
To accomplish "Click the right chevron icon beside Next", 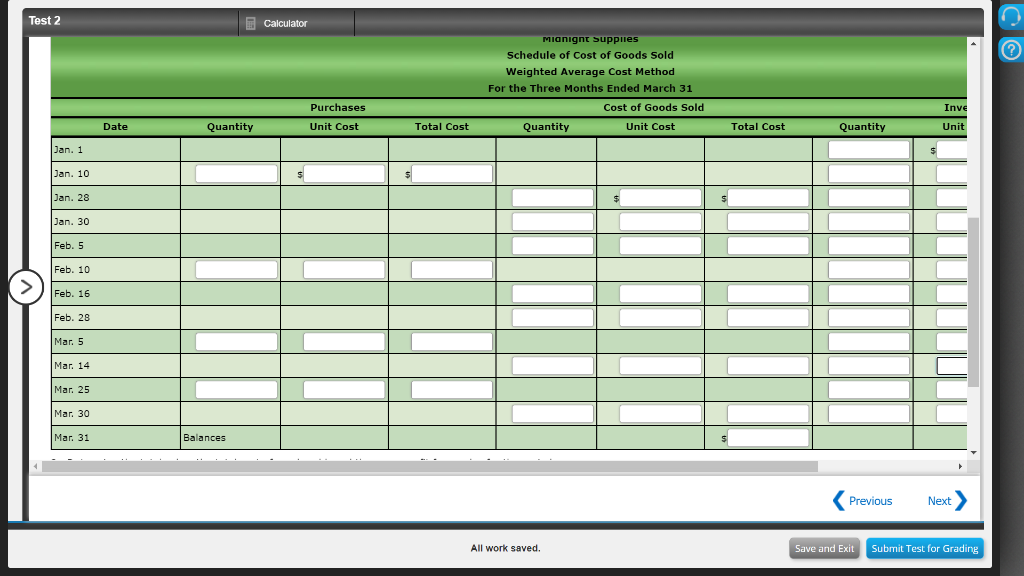I will tap(965, 500).
